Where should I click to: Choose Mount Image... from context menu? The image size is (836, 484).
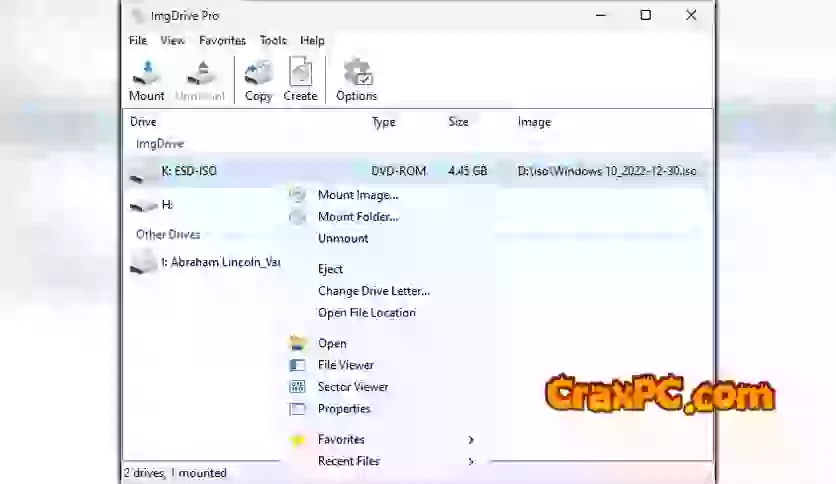357,195
